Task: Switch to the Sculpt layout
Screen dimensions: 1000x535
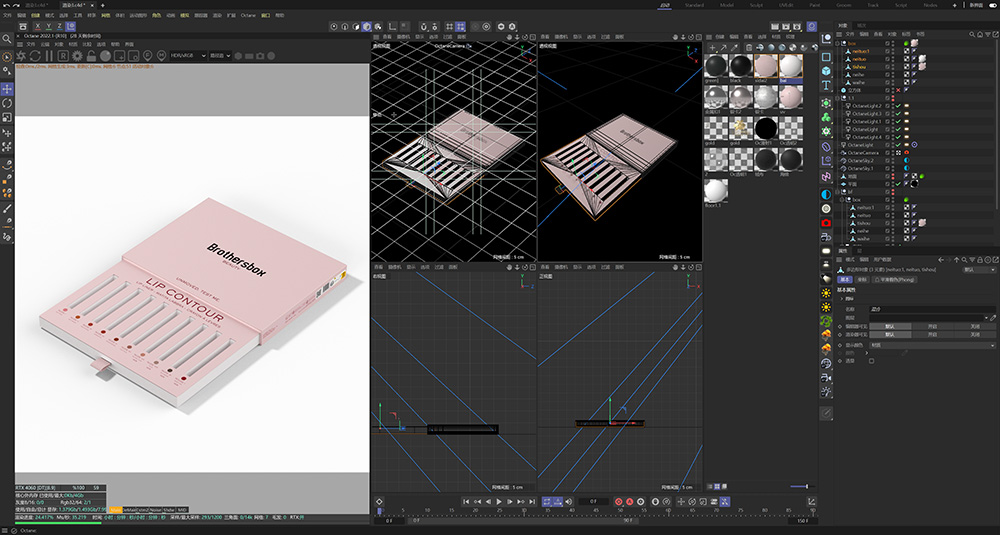Action: pos(756,5)
